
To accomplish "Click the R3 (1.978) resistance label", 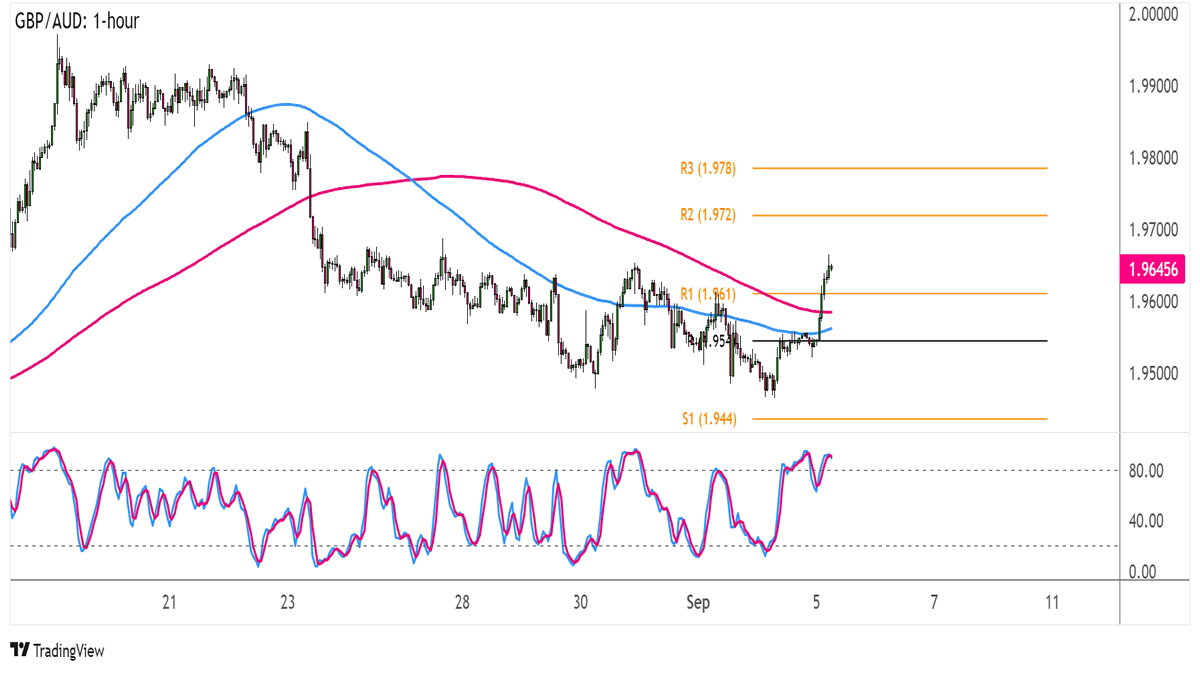I will coord(707,169).
